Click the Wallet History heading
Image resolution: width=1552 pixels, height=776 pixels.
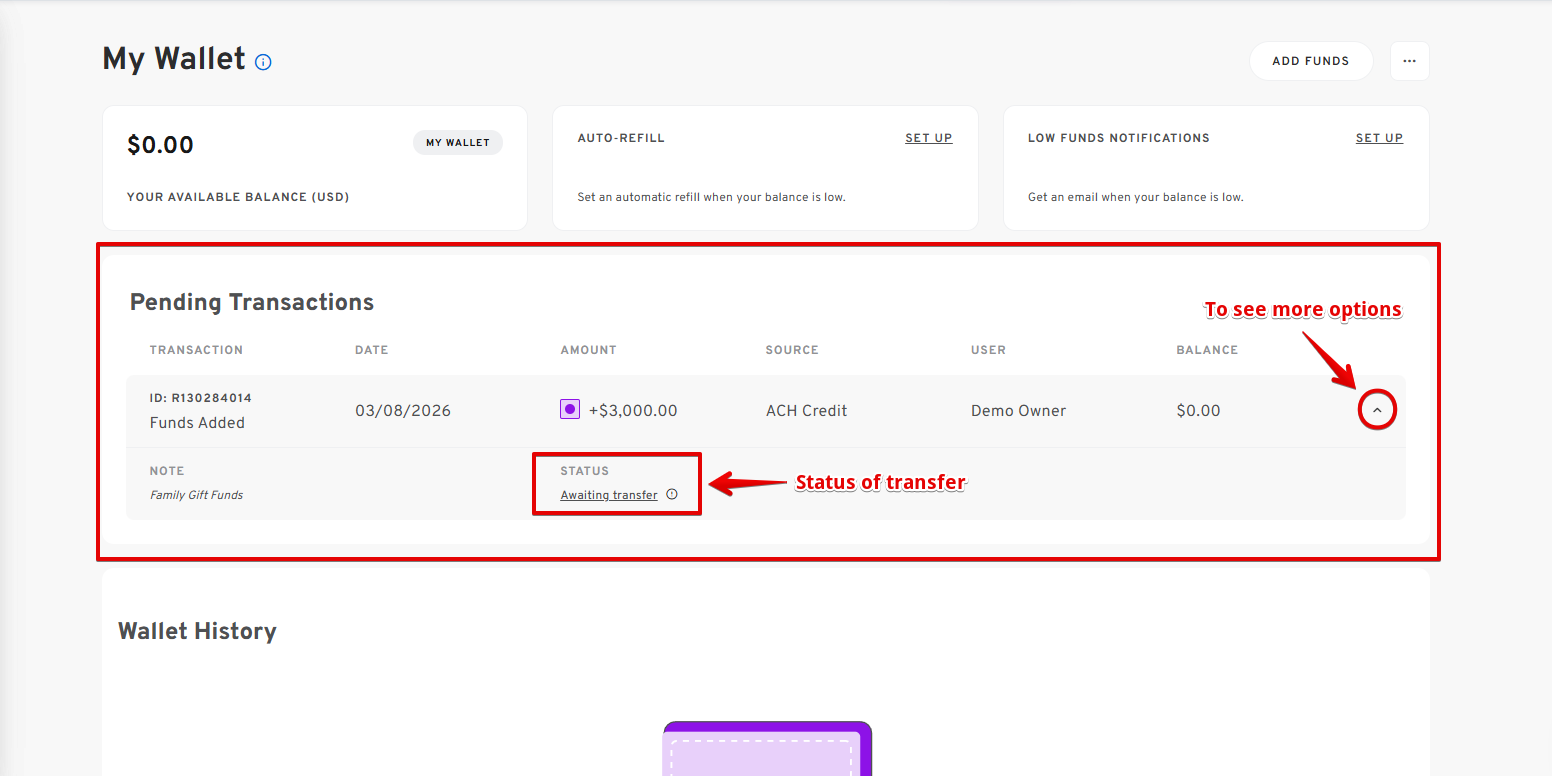tap(197, 631)
